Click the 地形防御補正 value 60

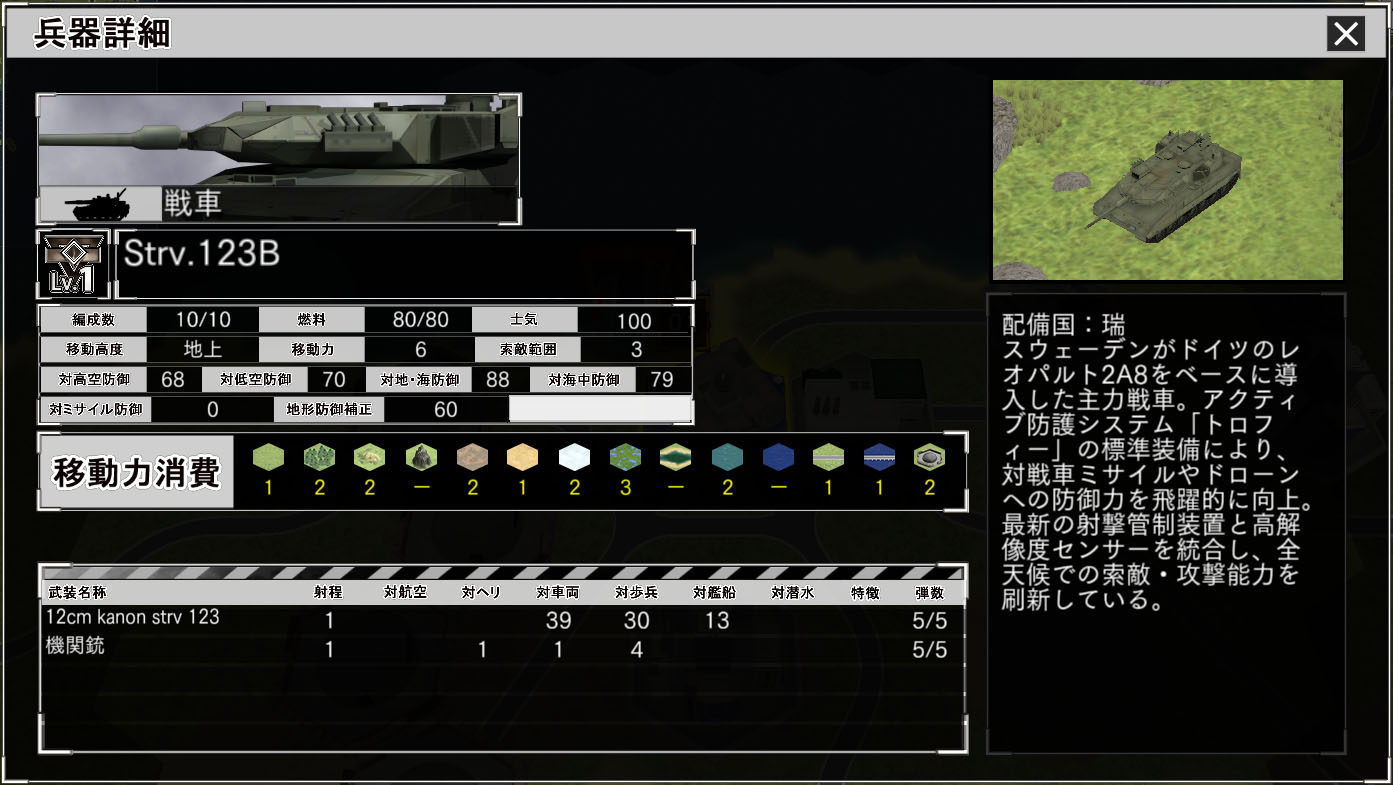tap(446, 410)
